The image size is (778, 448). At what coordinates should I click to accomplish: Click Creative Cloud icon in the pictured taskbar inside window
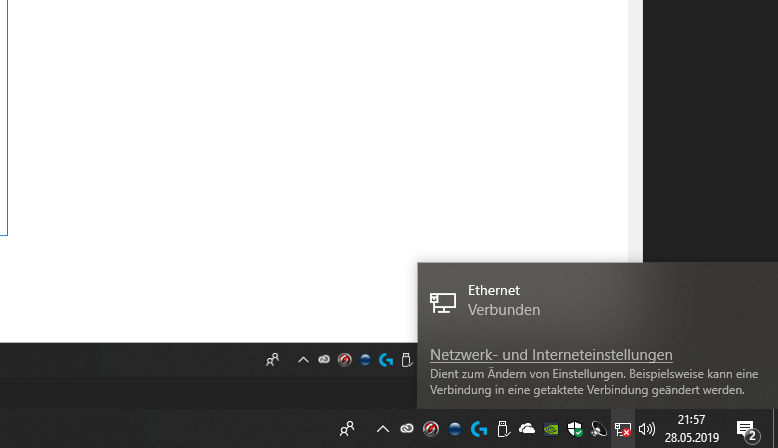[324, 360]
